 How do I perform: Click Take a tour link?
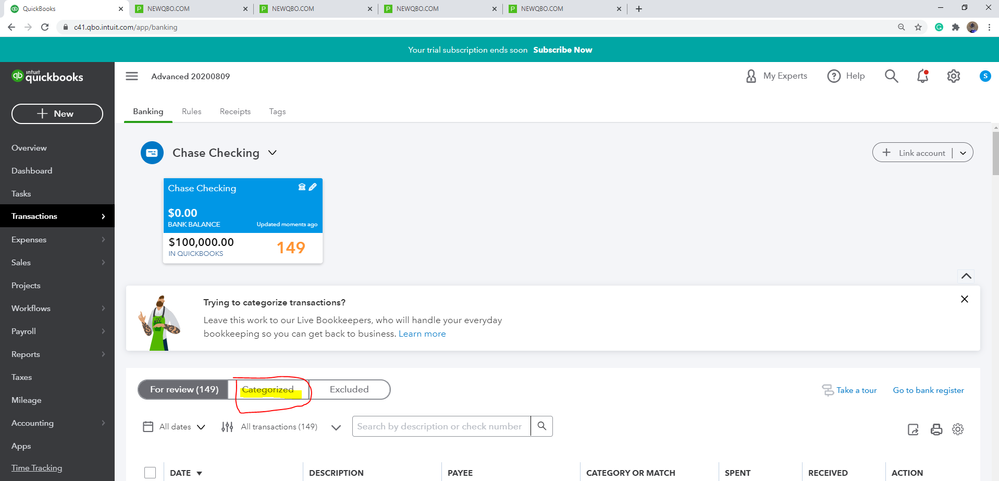(849, 390)
